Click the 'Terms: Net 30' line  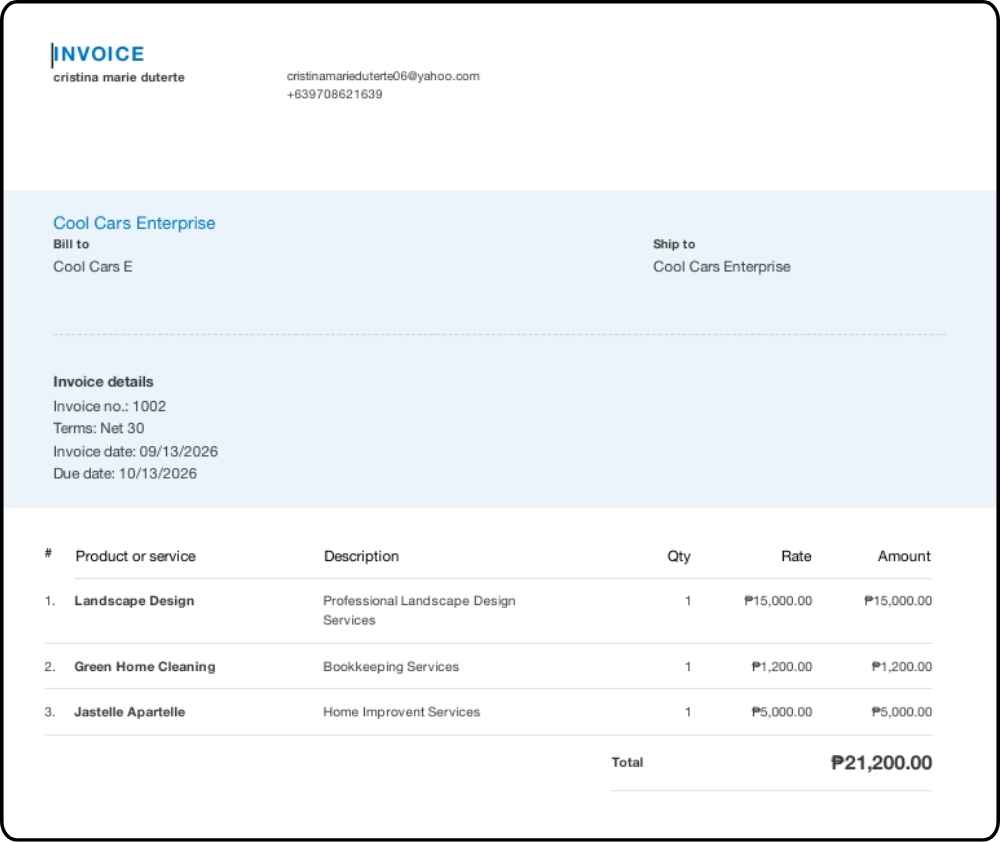pos(98,428)
